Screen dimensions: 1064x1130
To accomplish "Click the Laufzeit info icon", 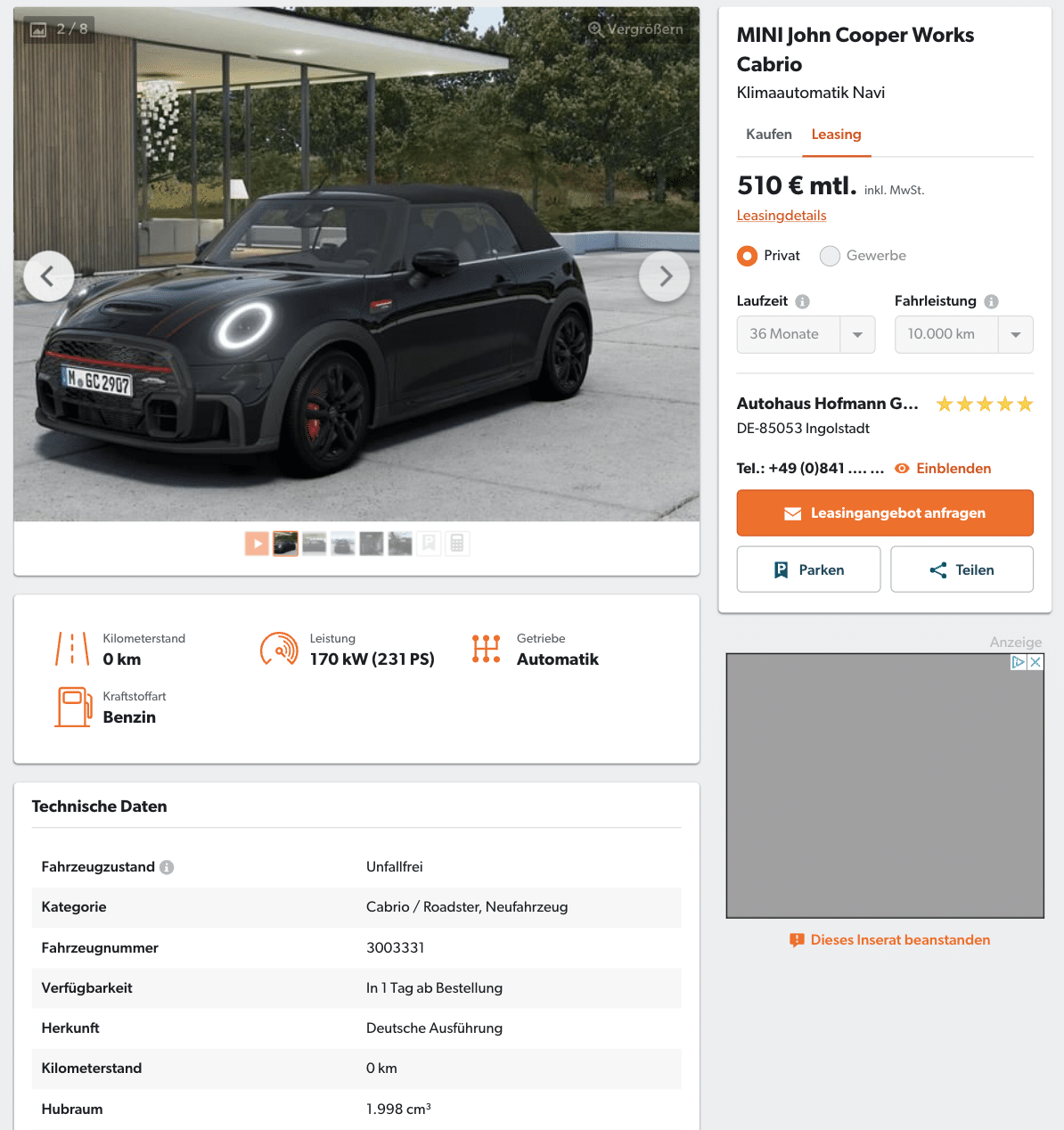I will (802, 301).
